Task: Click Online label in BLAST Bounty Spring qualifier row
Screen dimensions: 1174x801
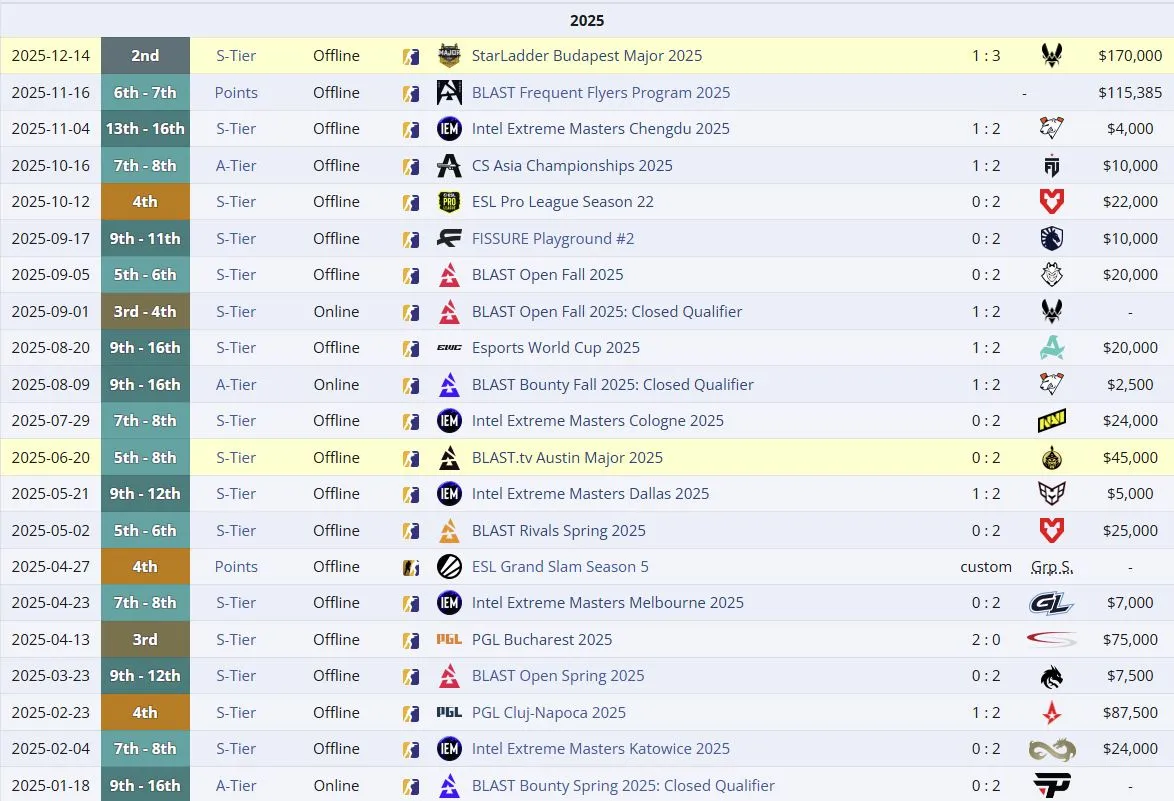Action: click(x=336, y=785)
